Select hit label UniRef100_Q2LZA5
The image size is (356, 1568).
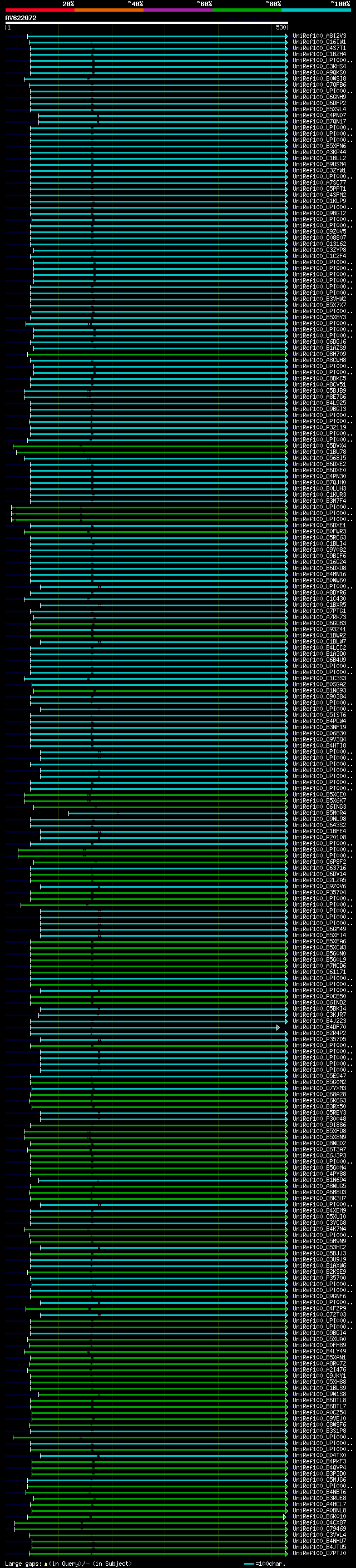click(x=319, y=880)
